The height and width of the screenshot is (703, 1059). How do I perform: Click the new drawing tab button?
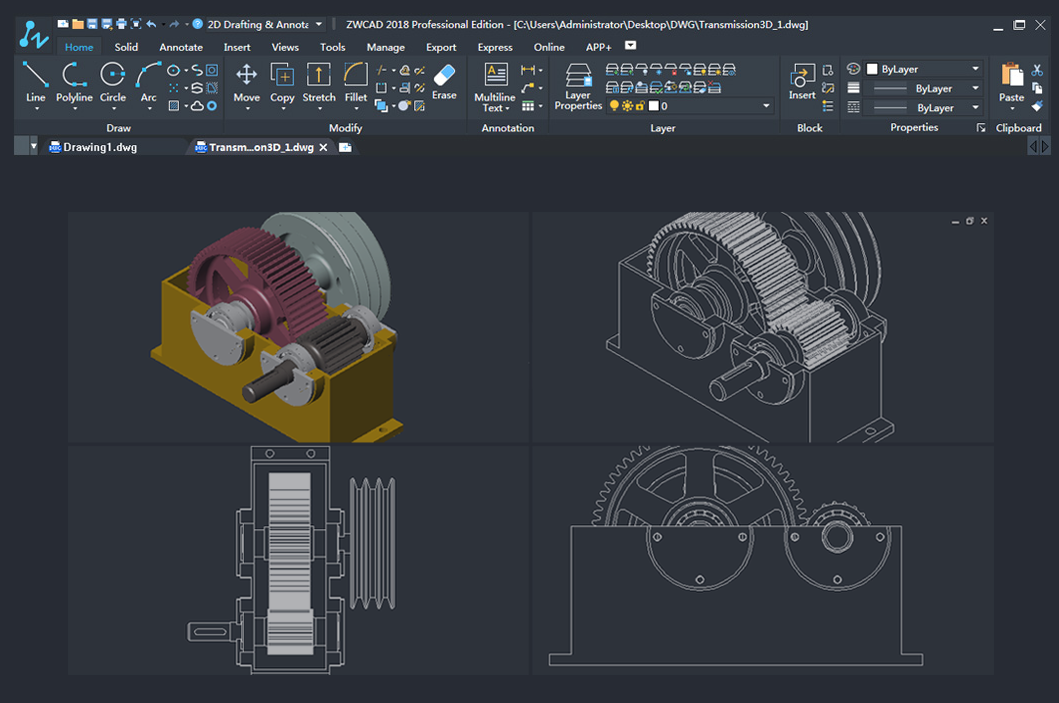pos(345,147)
